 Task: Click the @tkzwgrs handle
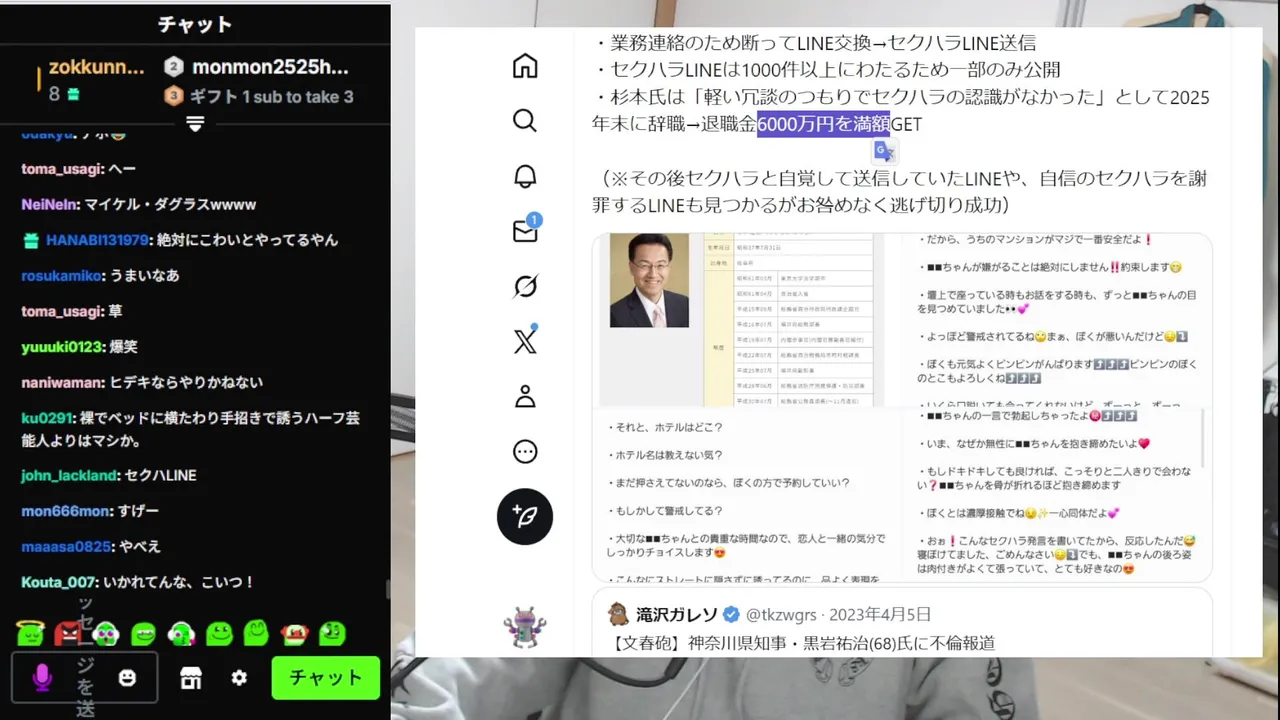tap(781, 614)
